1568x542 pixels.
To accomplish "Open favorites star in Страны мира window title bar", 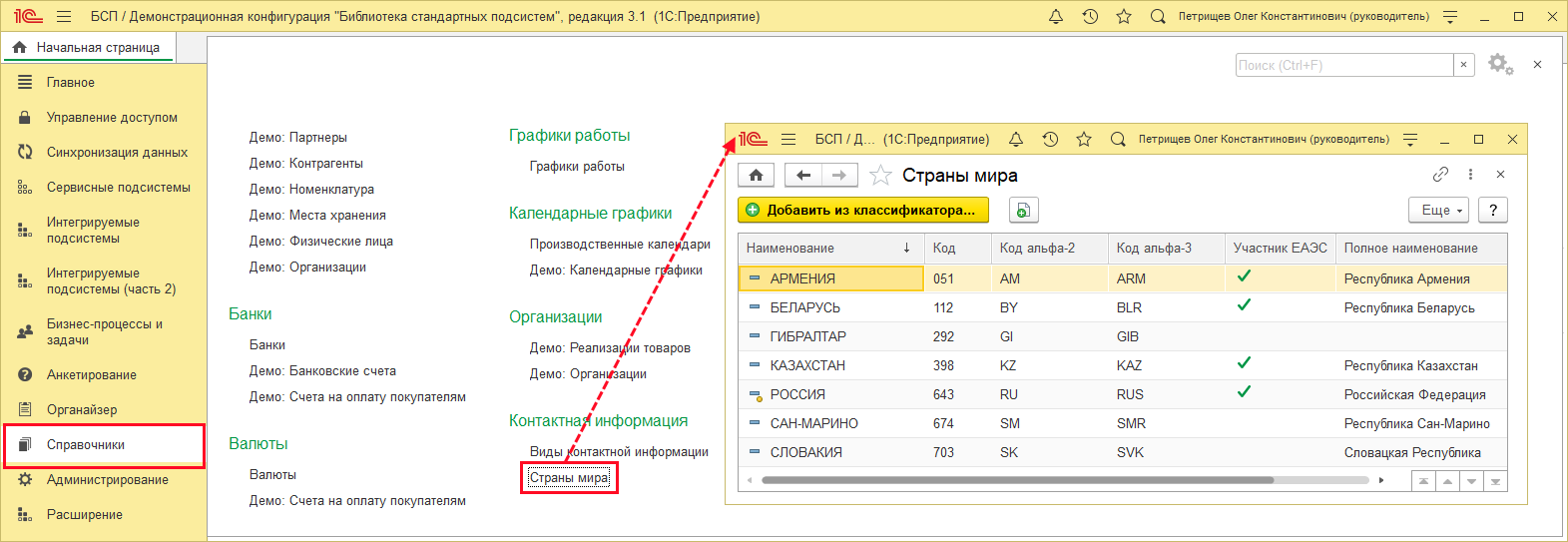I will 1084,140.
